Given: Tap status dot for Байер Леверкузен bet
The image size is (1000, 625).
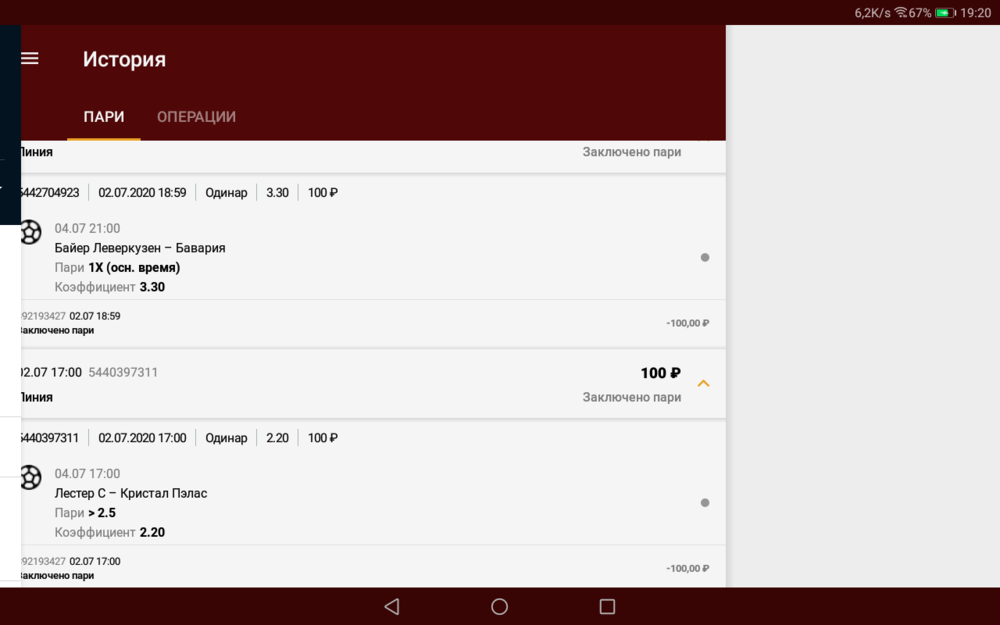Looking at the screenshot, I should click(705, 258).
